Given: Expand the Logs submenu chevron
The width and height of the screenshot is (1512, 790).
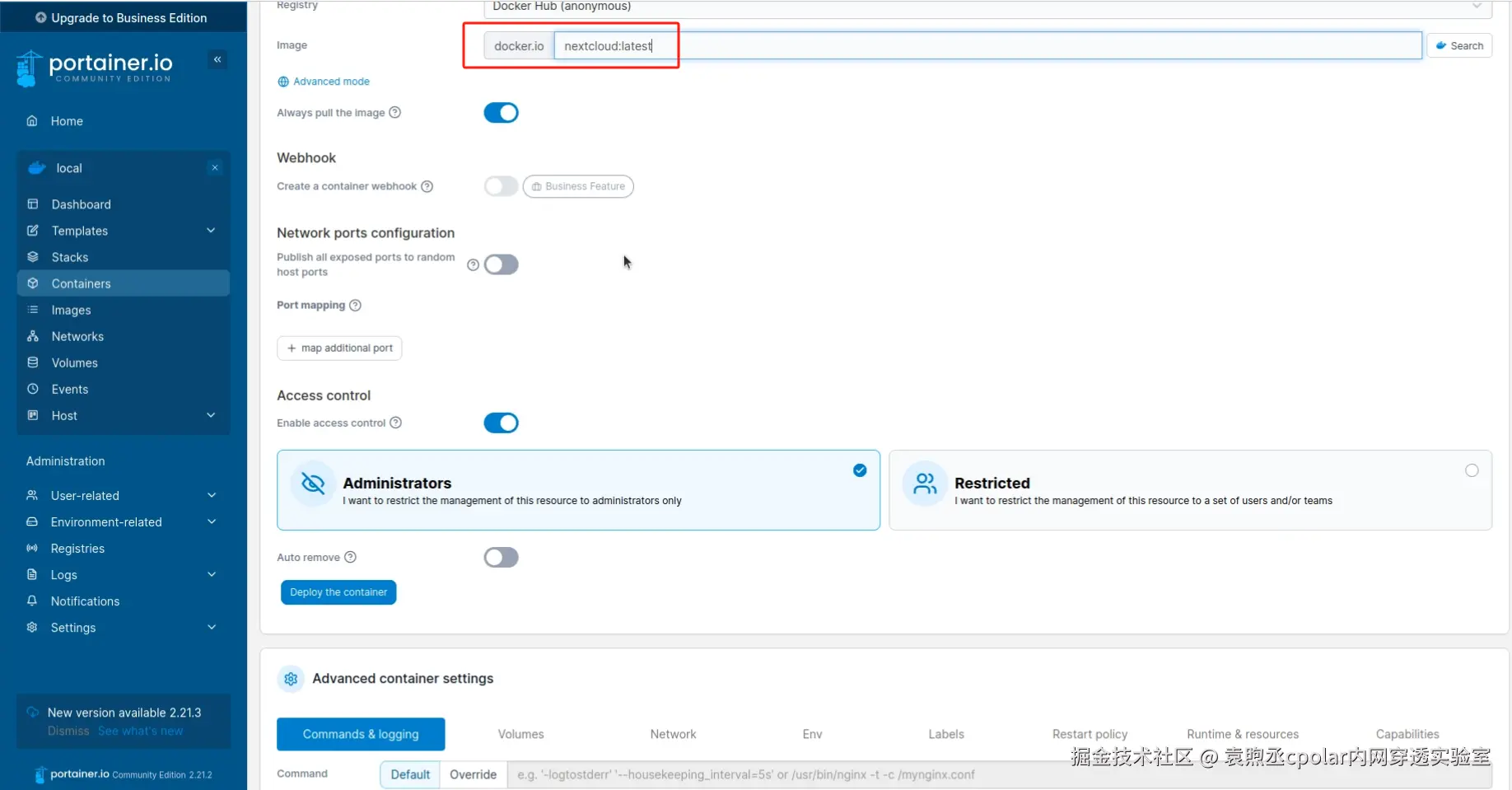Looking at the screenshot, I should pos(212,574).
